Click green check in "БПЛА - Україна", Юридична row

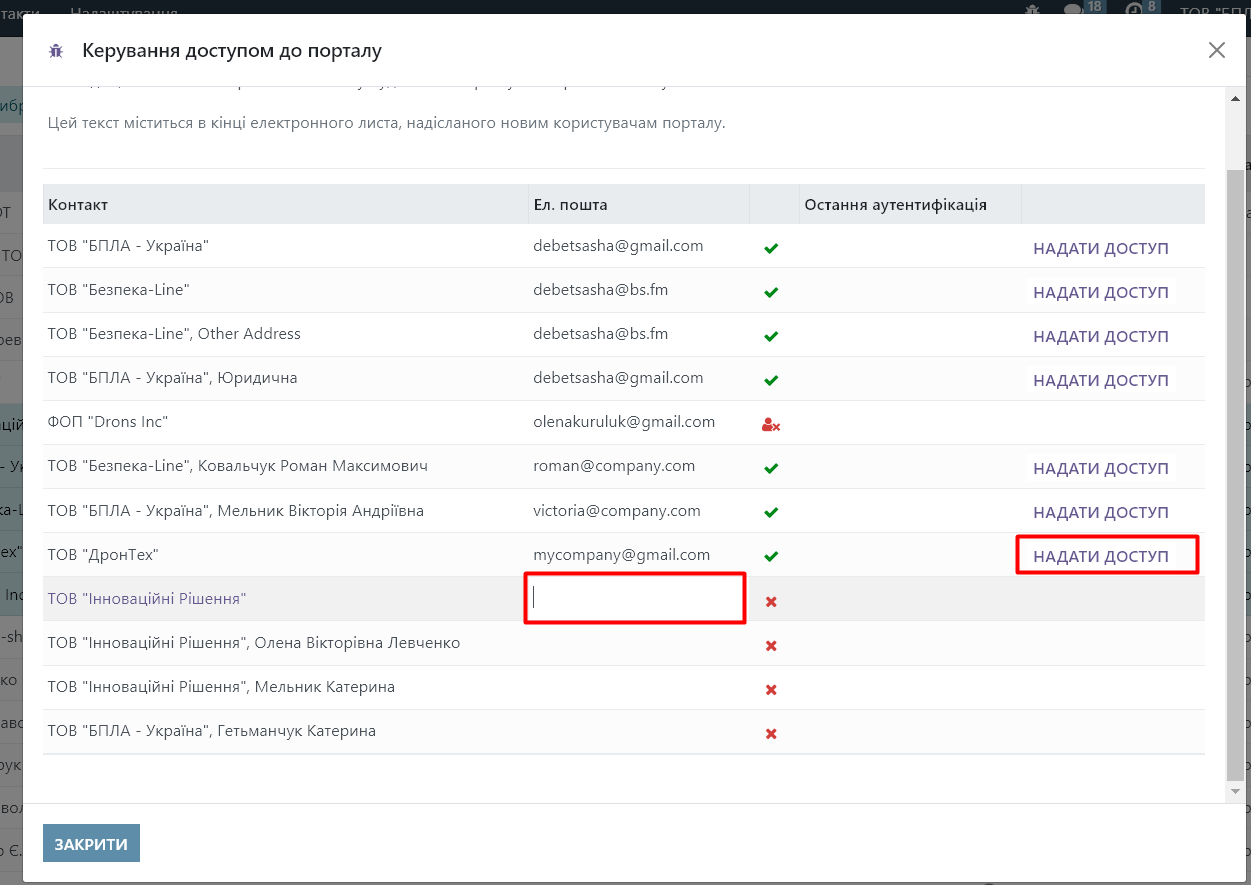pyautogui.click(x=771, y=380)
